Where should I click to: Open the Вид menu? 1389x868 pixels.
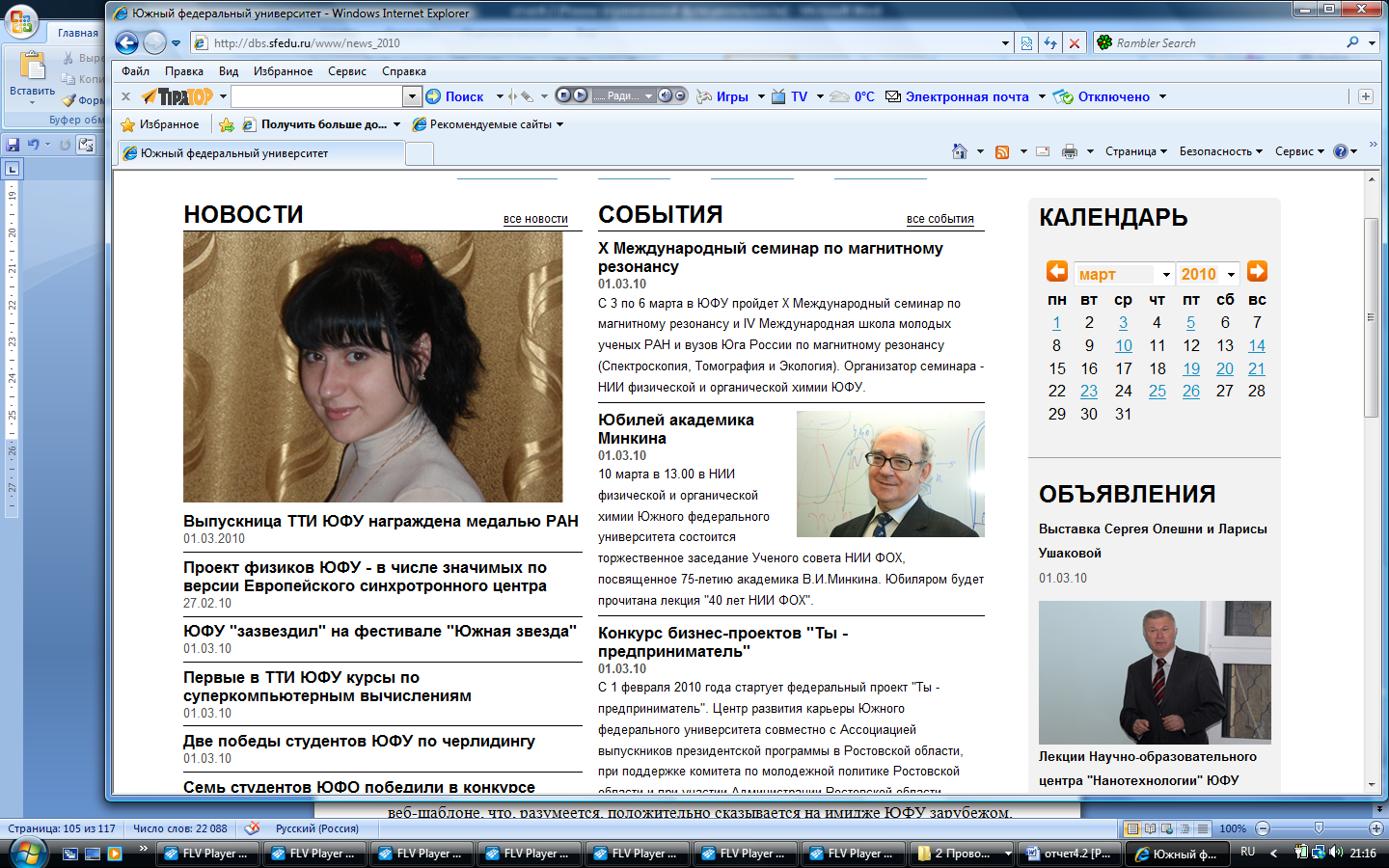228,71
